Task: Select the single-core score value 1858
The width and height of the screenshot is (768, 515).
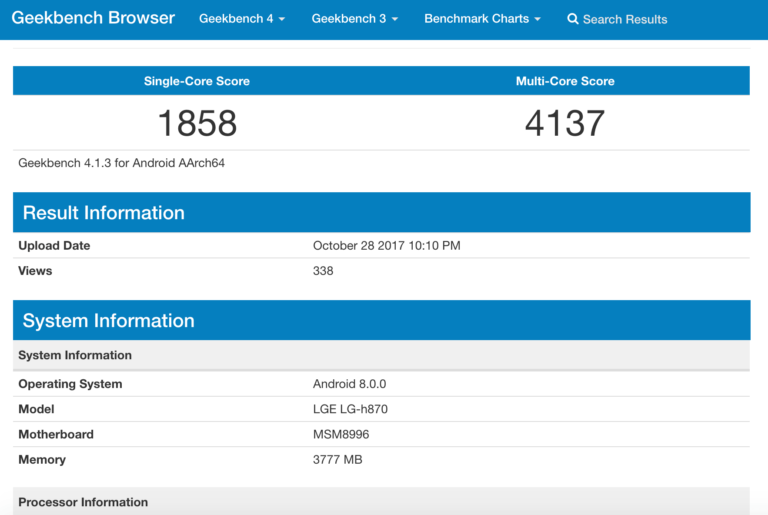Action: pos(197,123)
